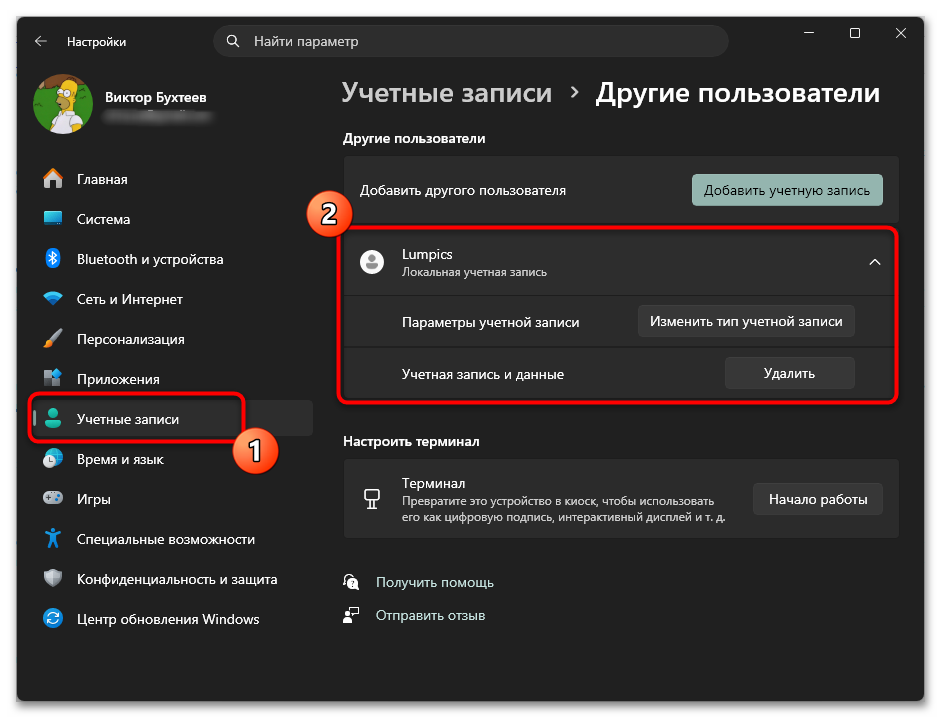
Task: Minimize the Settings window
Action: pos(809,32)
